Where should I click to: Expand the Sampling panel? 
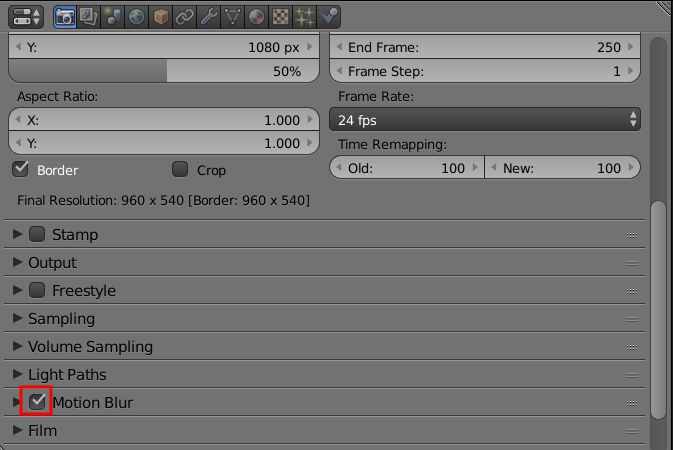[x=324, y=318]
